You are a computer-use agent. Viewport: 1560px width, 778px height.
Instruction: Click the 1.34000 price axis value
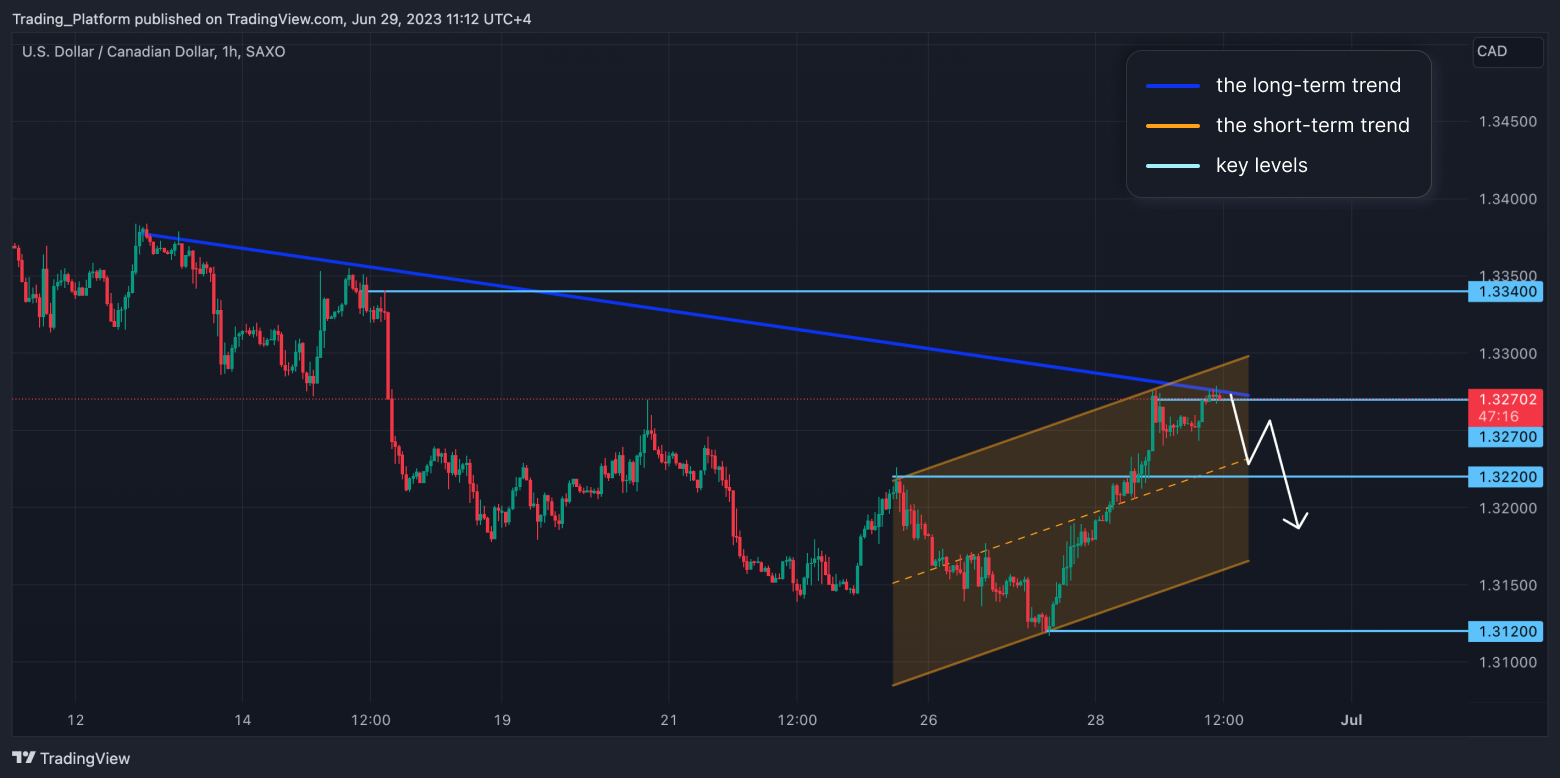pos(1507,199)
